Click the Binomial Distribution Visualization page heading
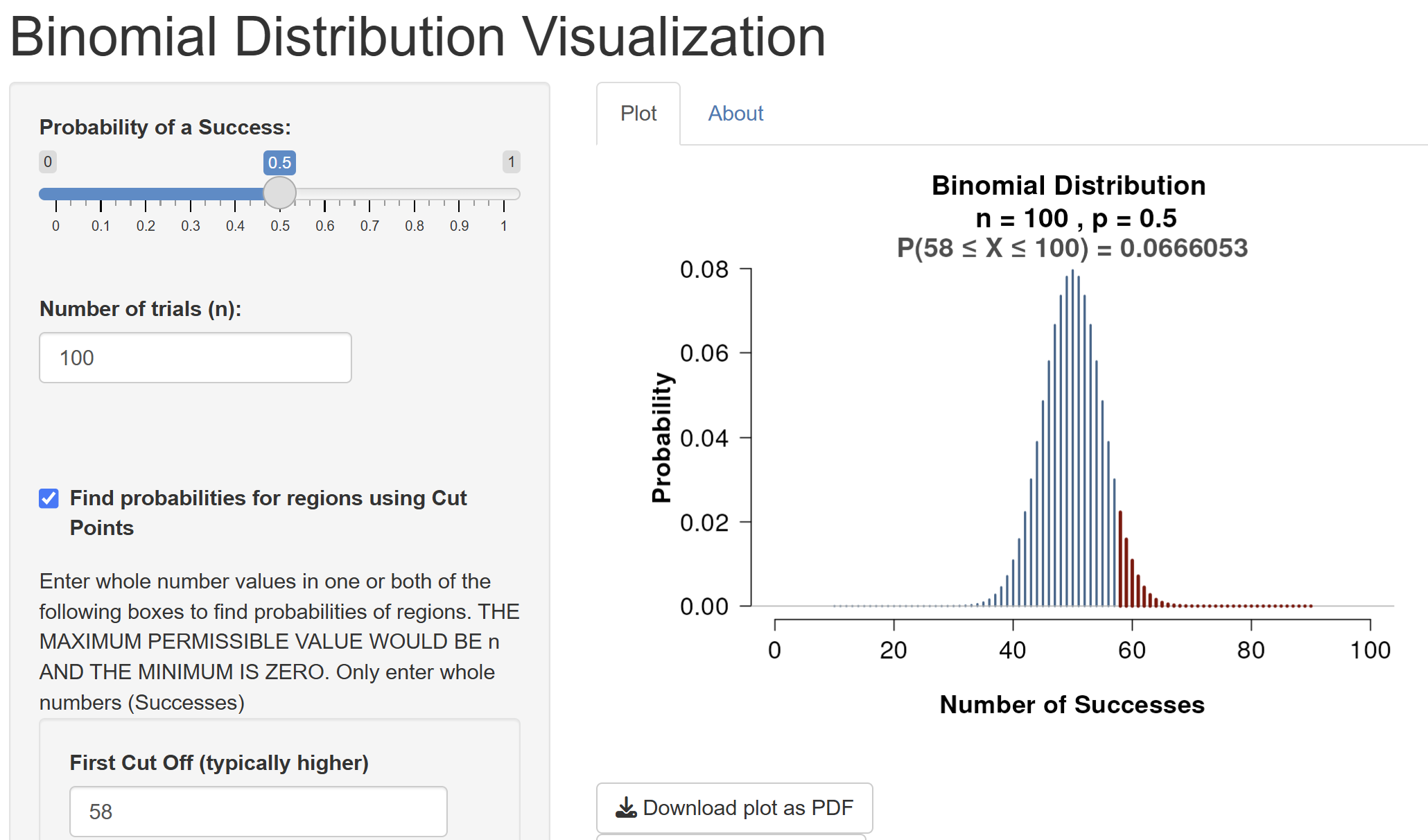This screenshot has height=840, width=1428. tap(418, 37)
